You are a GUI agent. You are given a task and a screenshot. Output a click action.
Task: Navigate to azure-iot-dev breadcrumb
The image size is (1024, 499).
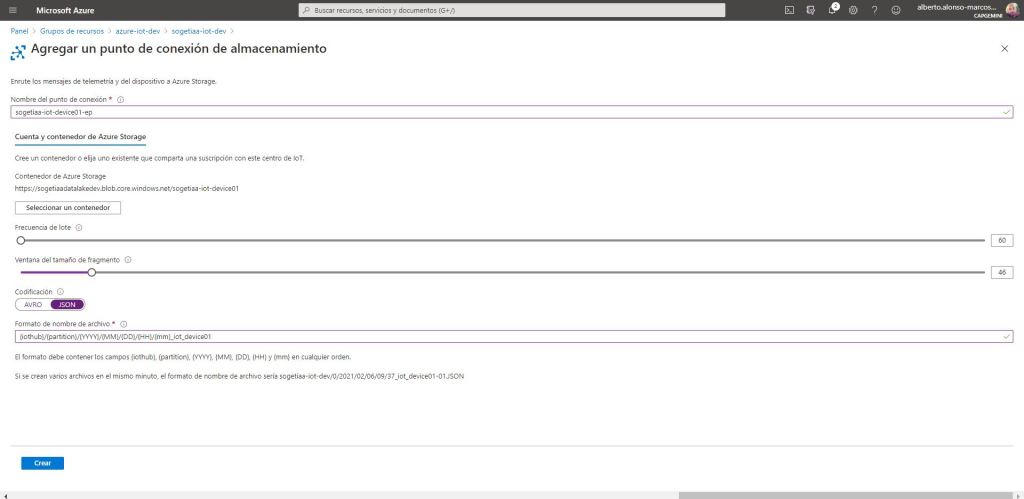click(x=138, y=31)
